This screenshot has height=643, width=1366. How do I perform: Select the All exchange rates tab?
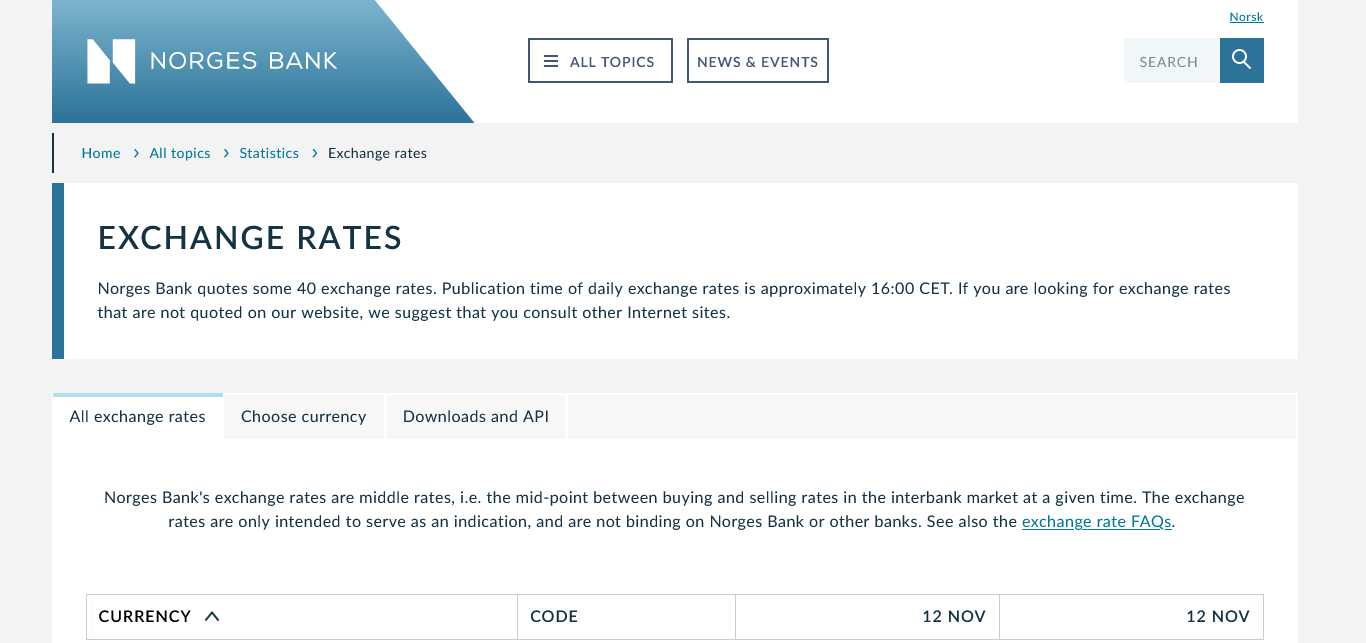pos(138,417)
